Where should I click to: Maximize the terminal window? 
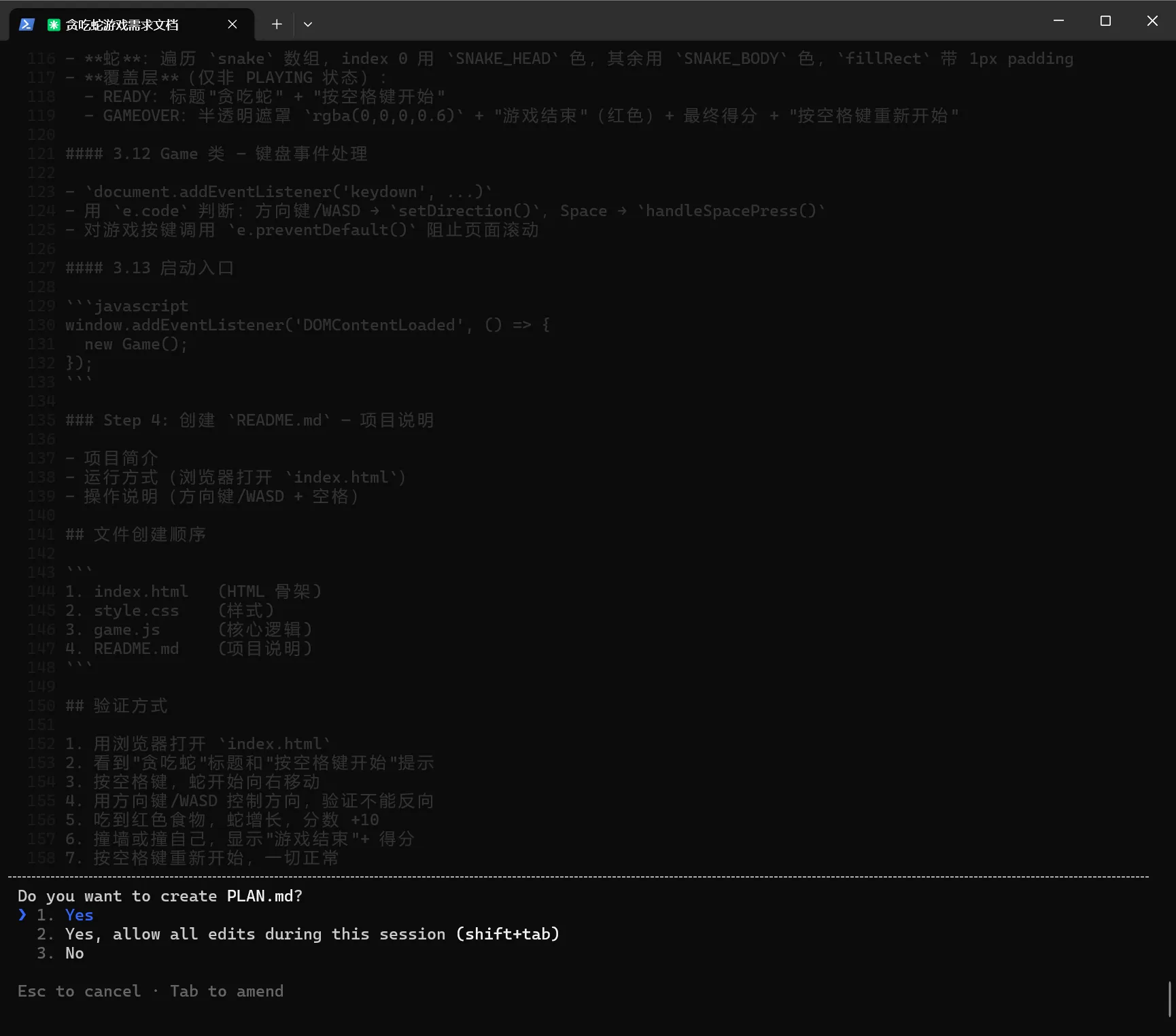pyautogui.click(x=1105, y=21)
